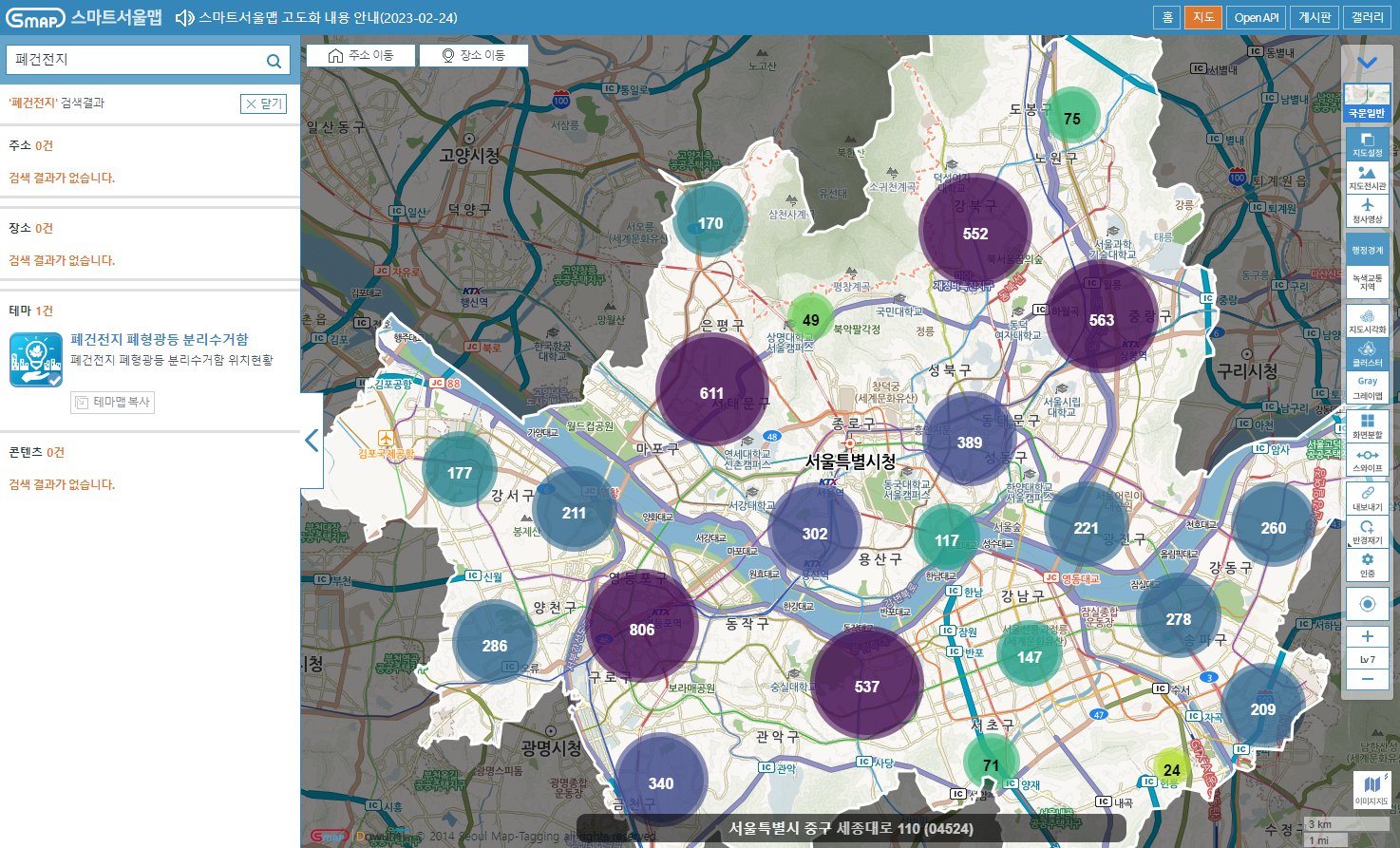Toggle the 클러스터 cluster mode
The image size is (1400, 848).
[1367, 355]
